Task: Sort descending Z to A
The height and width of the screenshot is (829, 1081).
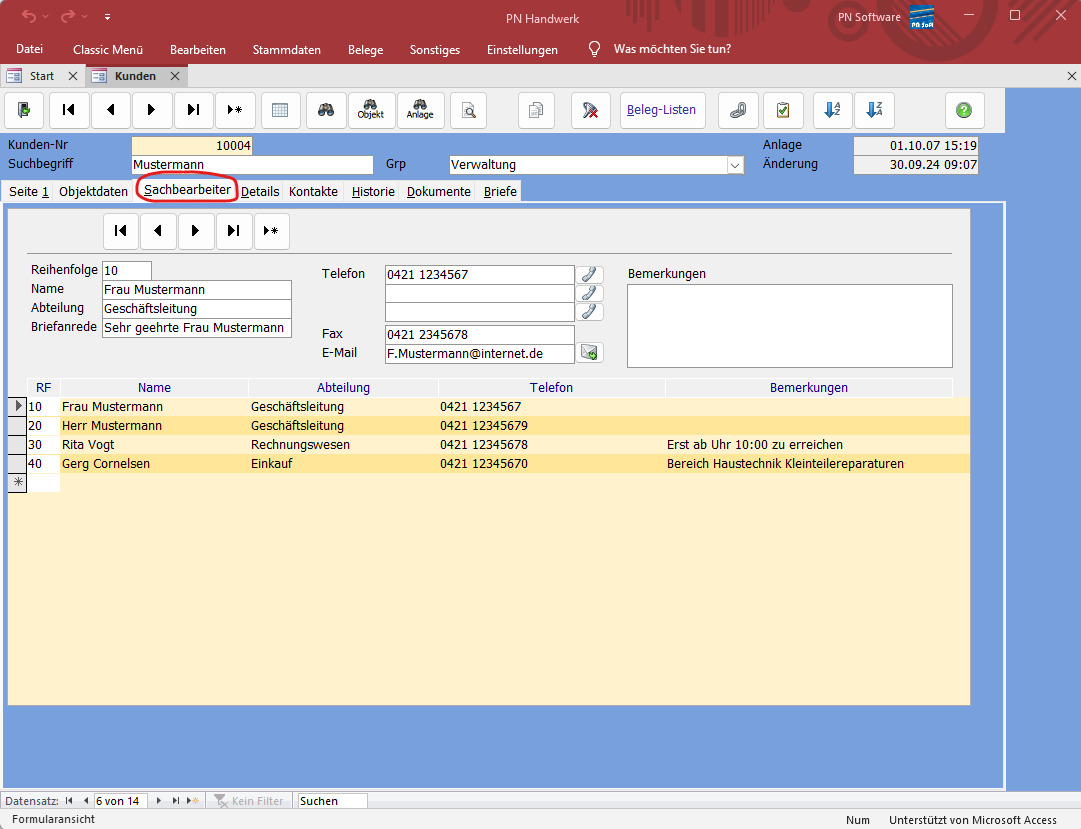Action: pos(874,110)
